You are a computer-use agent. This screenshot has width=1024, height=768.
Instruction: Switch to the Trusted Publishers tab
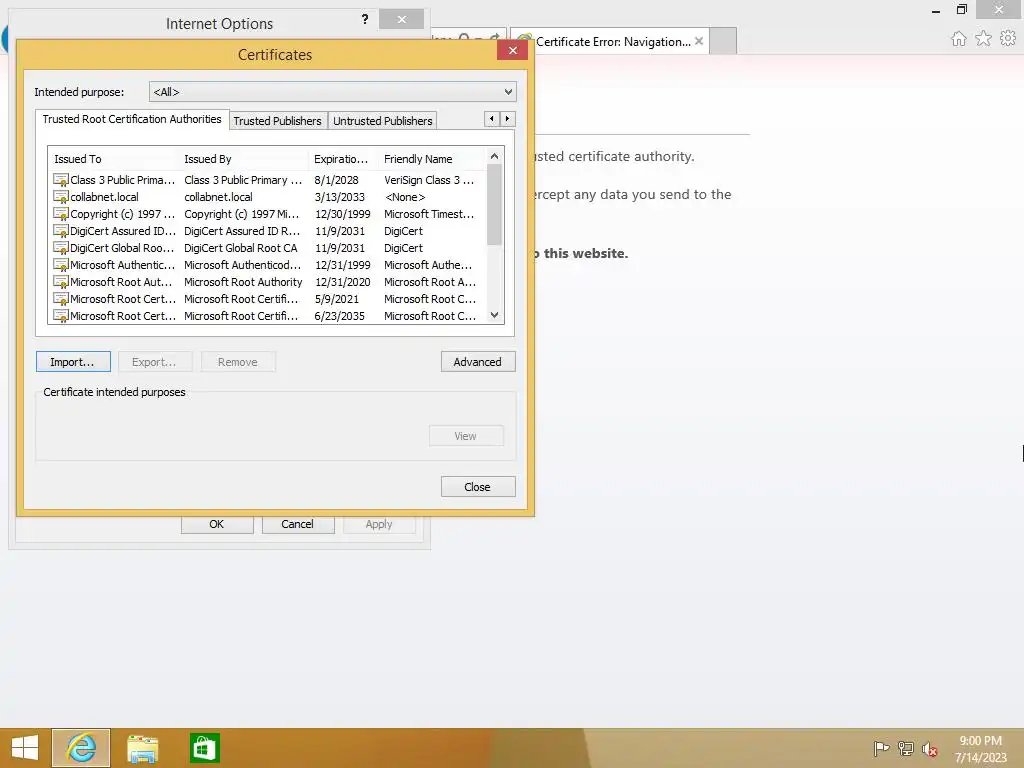coord(278,121)
